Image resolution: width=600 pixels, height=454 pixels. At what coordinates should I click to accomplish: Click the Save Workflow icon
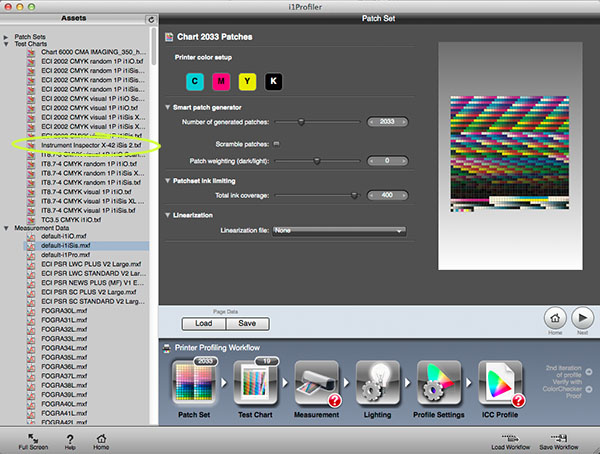[559, 442]
